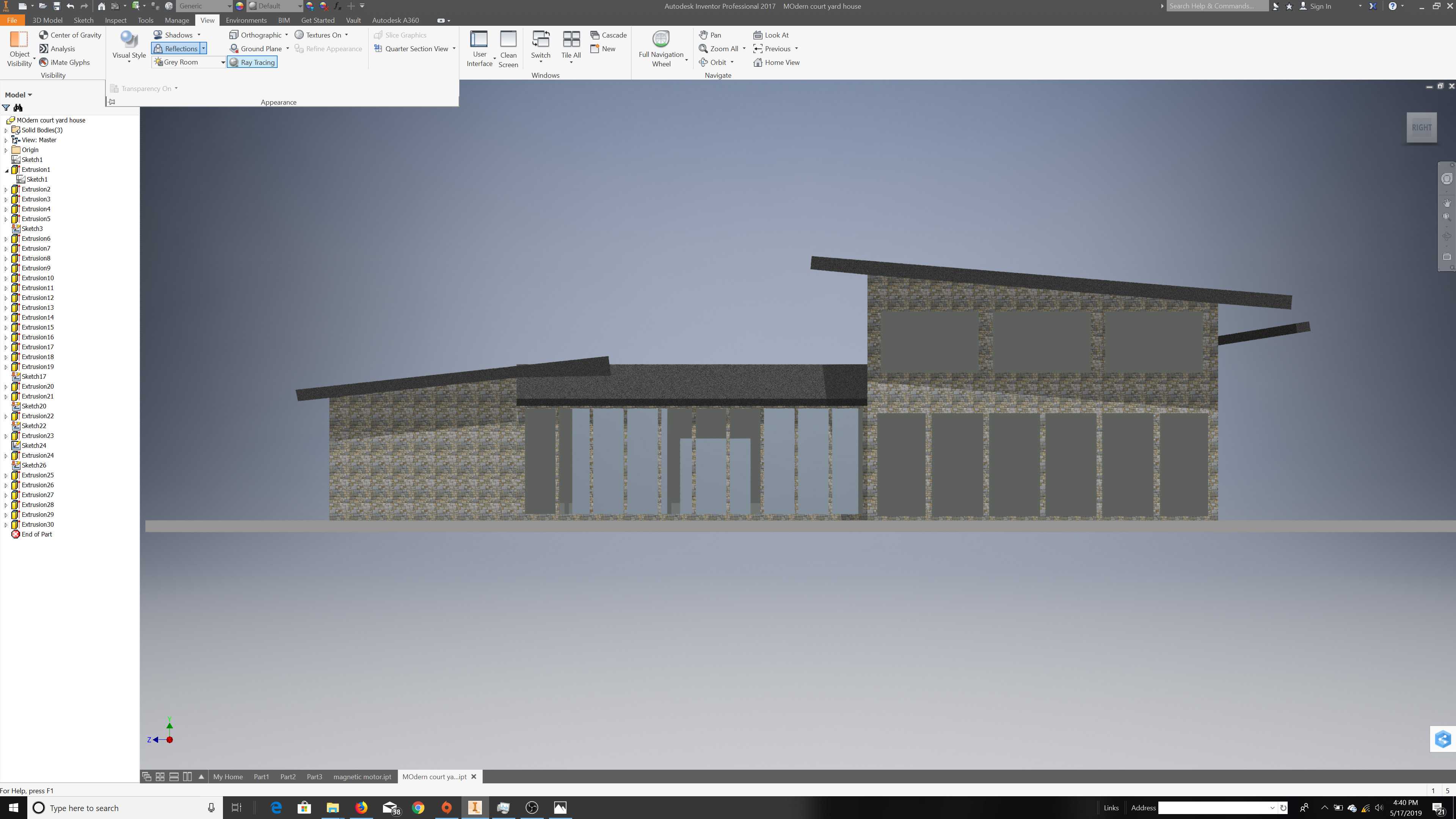Screen dimensions: 1456x819
Task: Toggle Reflections in the view
Action: tap(176, 49)
